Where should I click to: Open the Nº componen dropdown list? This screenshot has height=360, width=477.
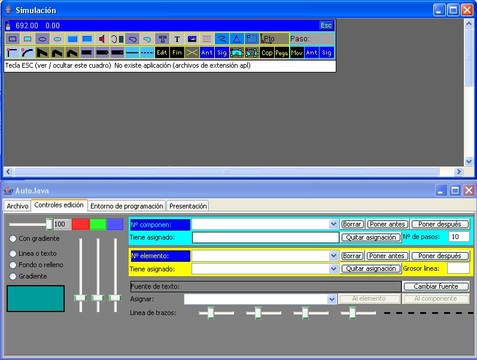coord(333,224)
